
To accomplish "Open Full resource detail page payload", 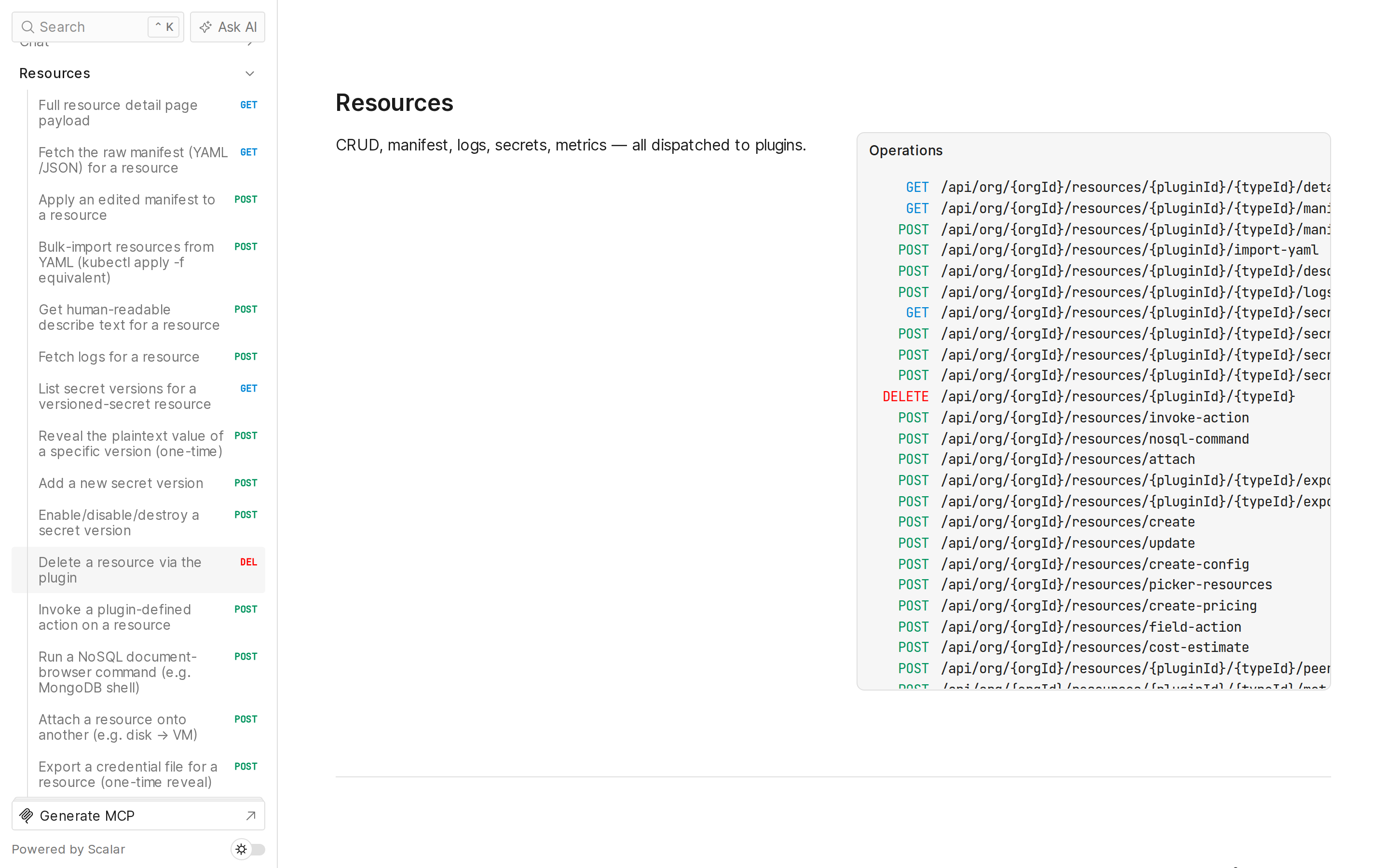I will [x=138, y=113].
